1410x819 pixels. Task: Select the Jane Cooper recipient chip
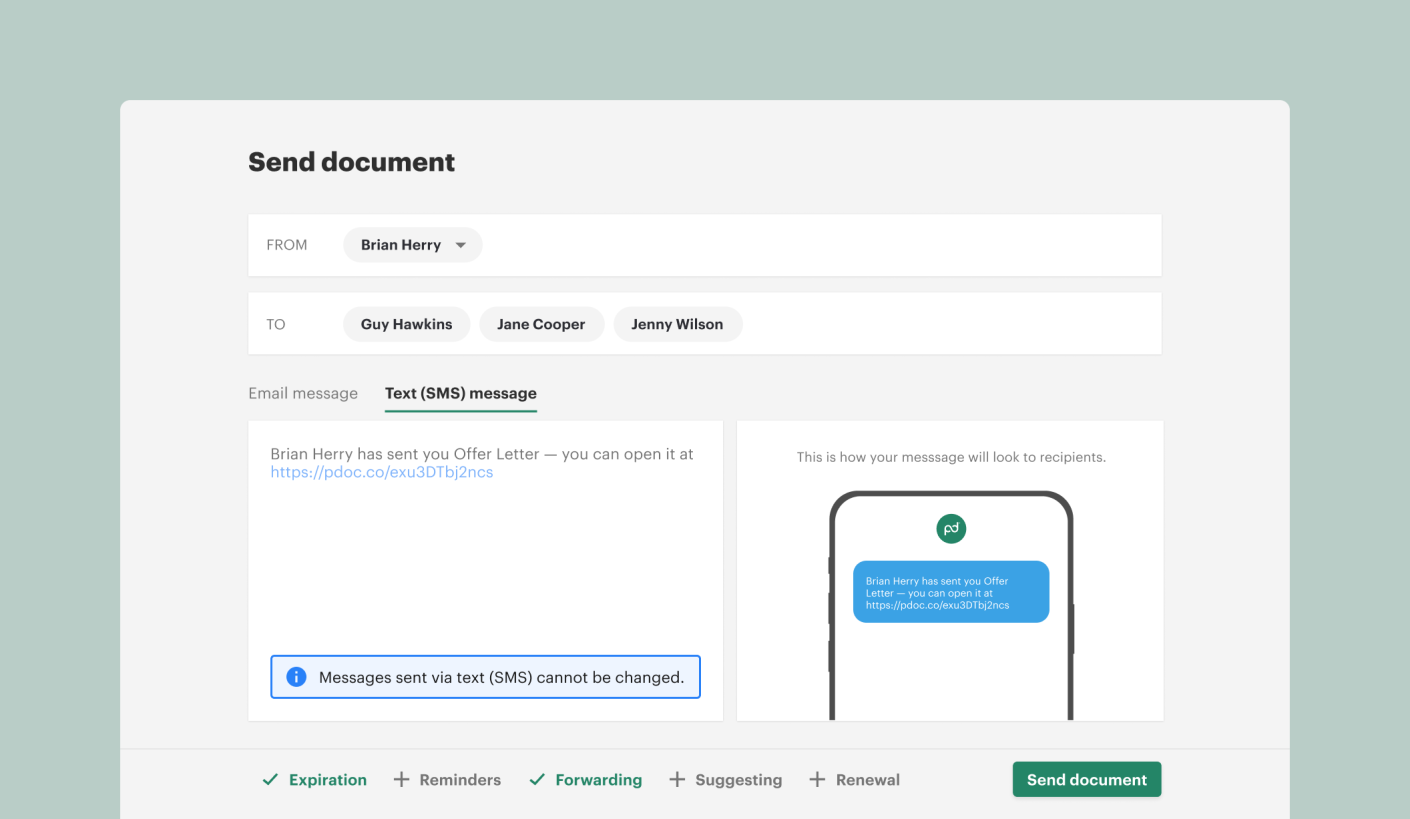point(541,323)
